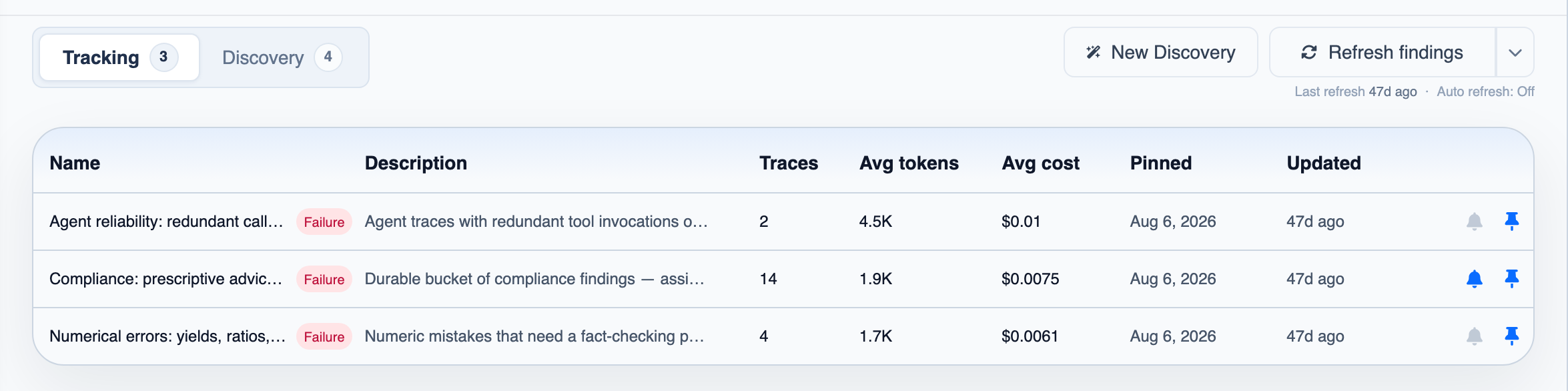Viewport: 1568px width, 391px height.
Task: Select description 'Agent traces with redundant tool invocations'
Action: 536,222
